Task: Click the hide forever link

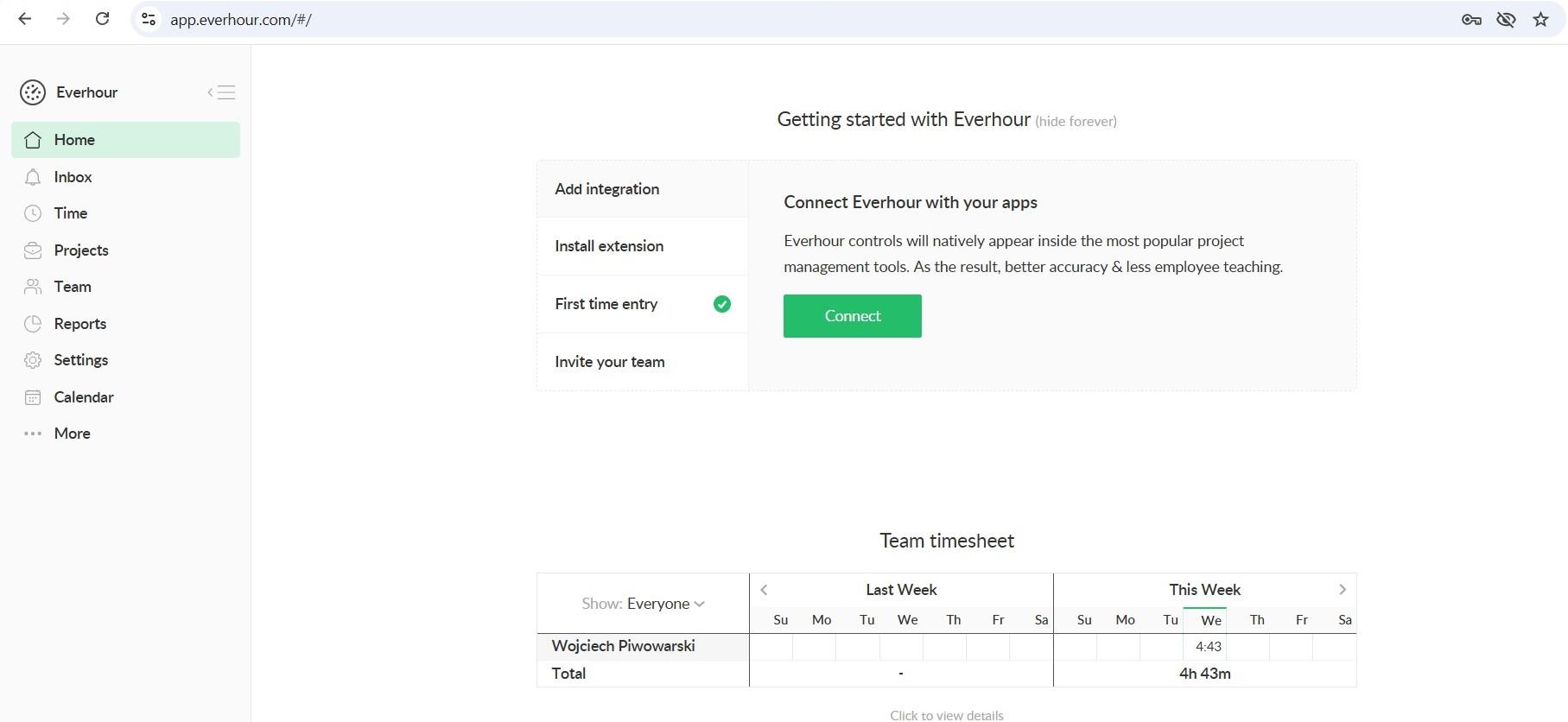Action: pyautogui.click(x=1076, y=122)
